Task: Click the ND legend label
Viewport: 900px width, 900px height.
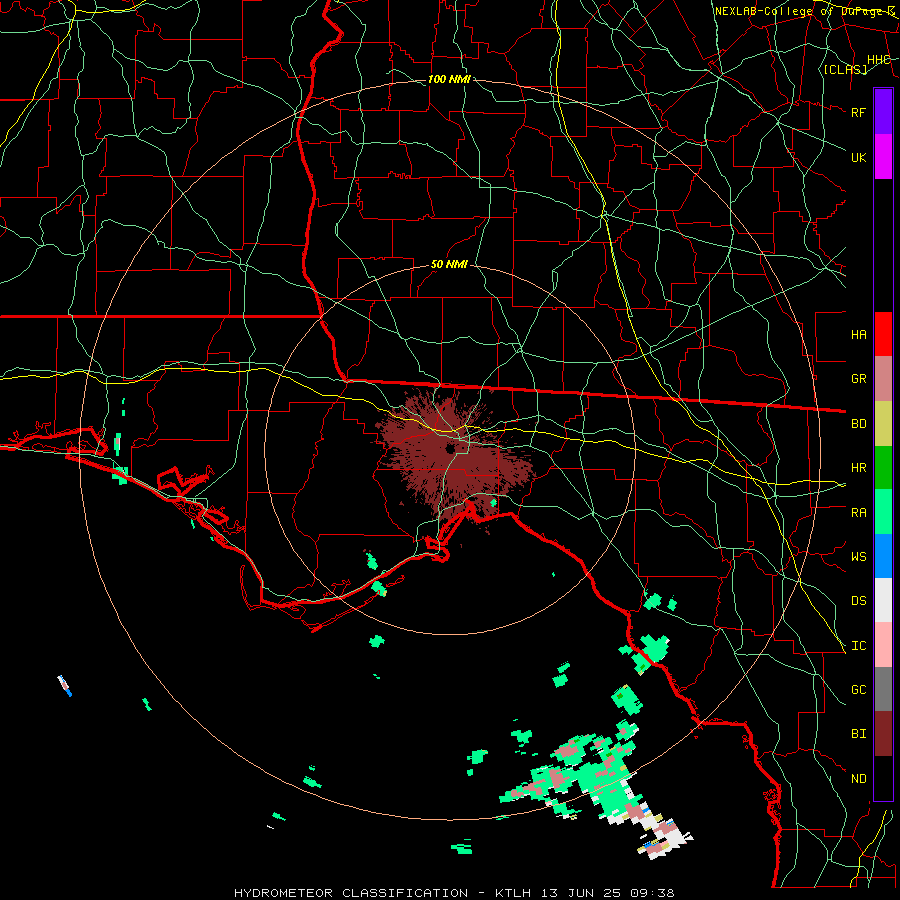Action: [x=858, y=779]
